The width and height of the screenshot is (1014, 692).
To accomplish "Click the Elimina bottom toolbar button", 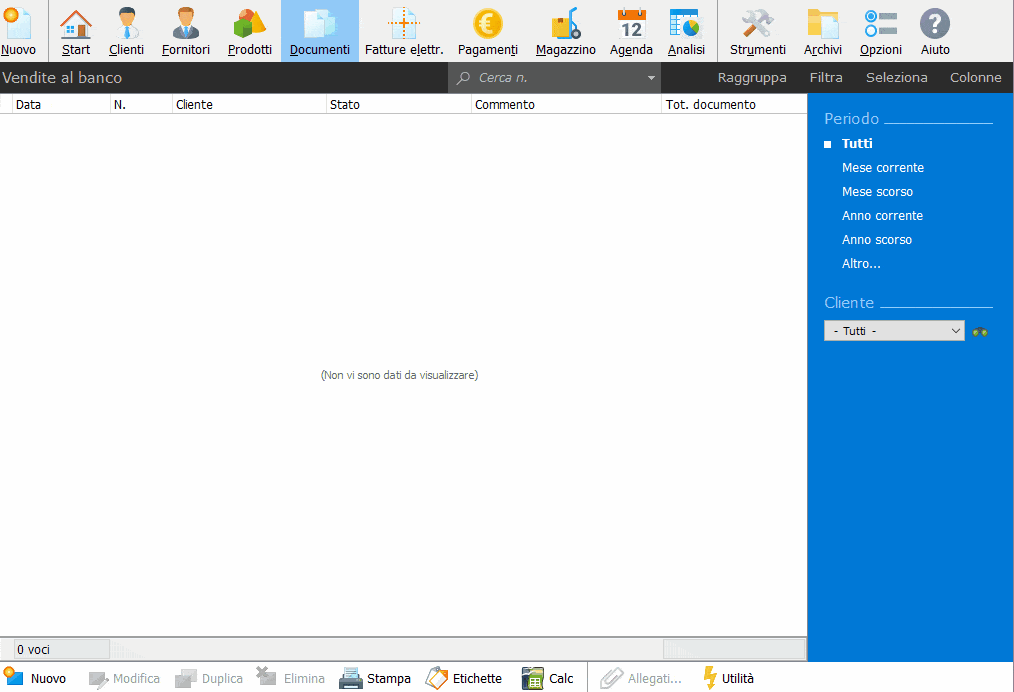I will [290, 678].
